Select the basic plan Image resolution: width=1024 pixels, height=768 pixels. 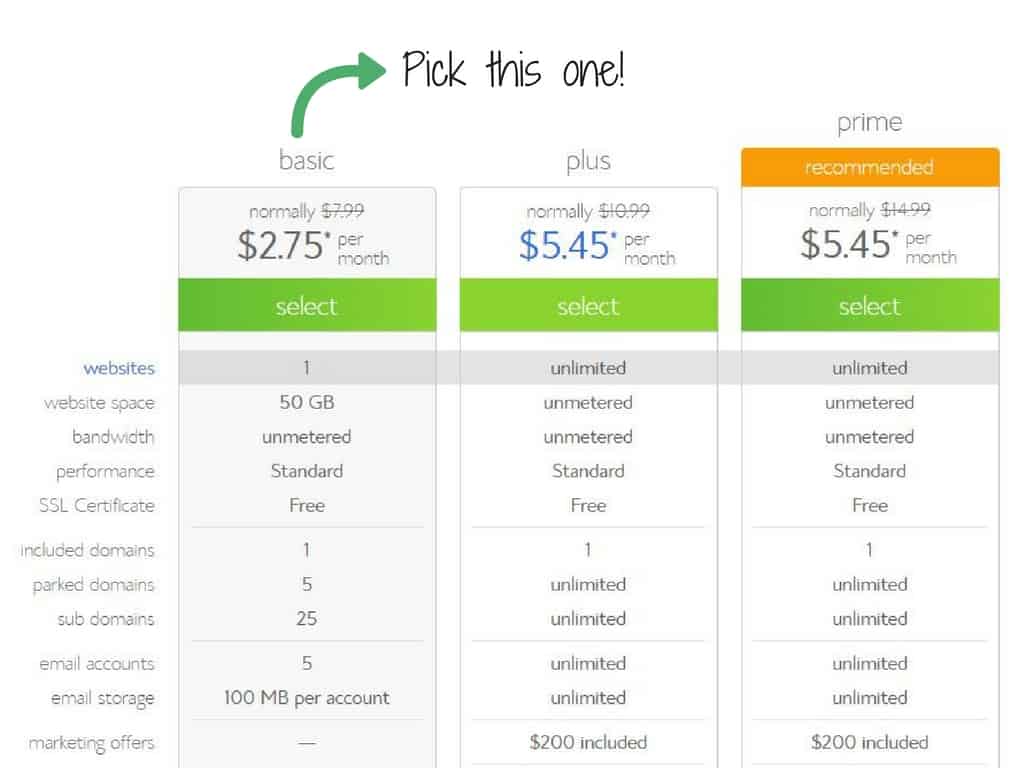click(307, 306)
